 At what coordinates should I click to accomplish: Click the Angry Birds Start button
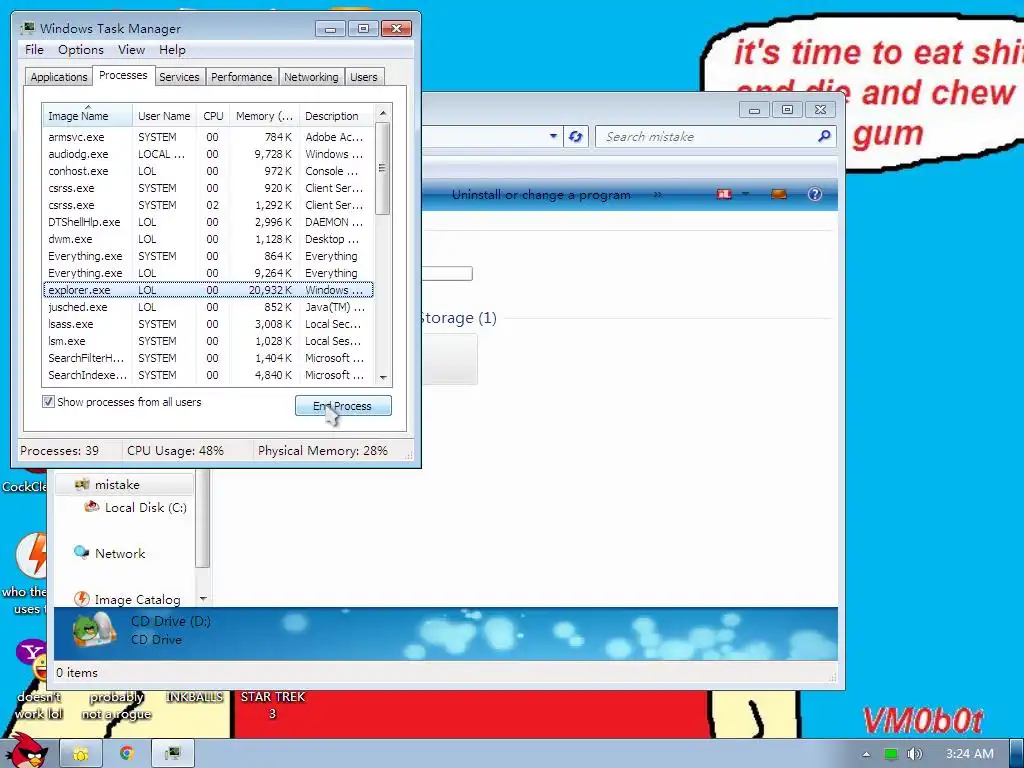point(27,750)
